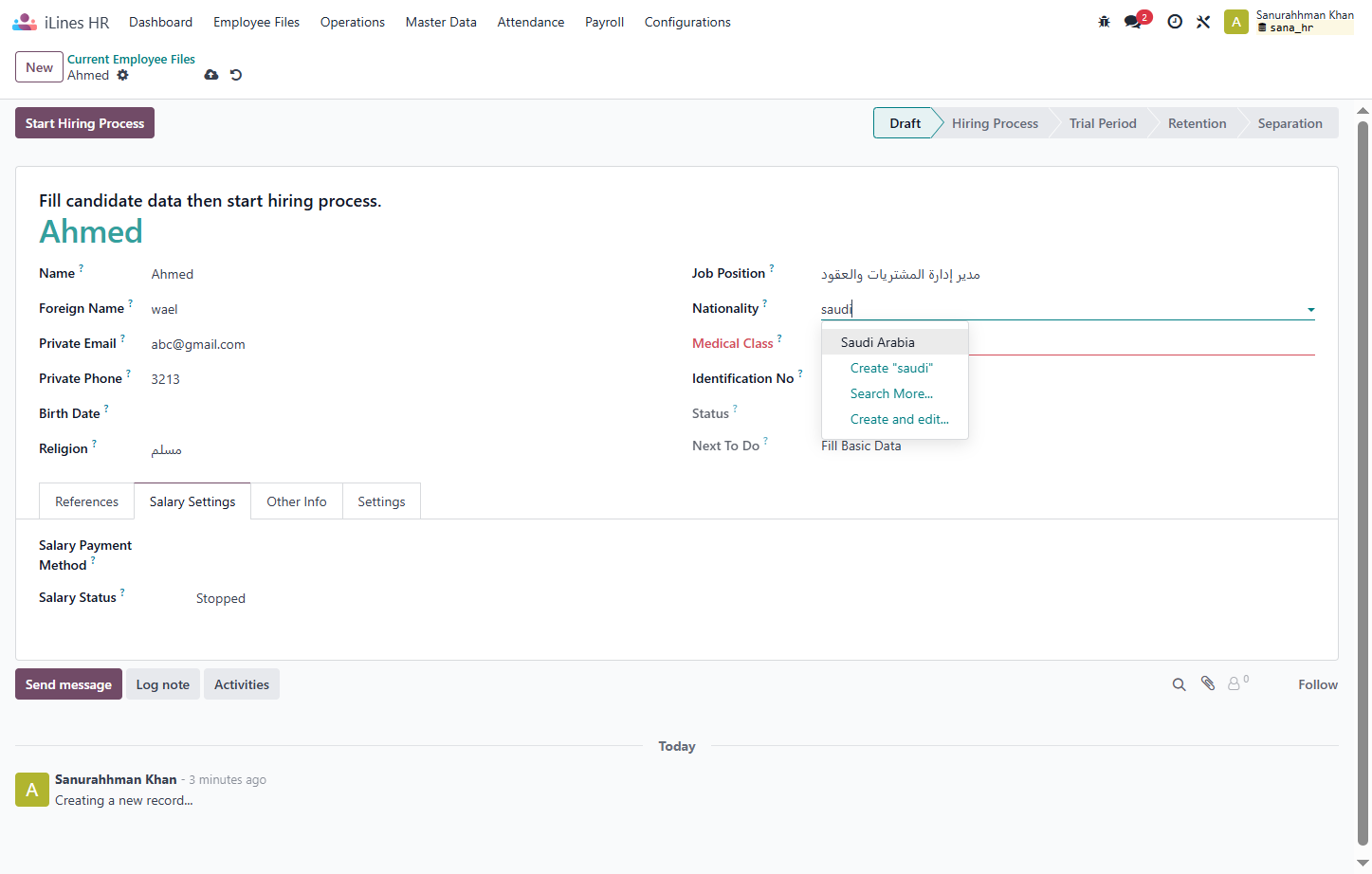Screen dimensions: 1372x874
Task: Open the Sanurahhman Khan user menu
Action: 1289,22
